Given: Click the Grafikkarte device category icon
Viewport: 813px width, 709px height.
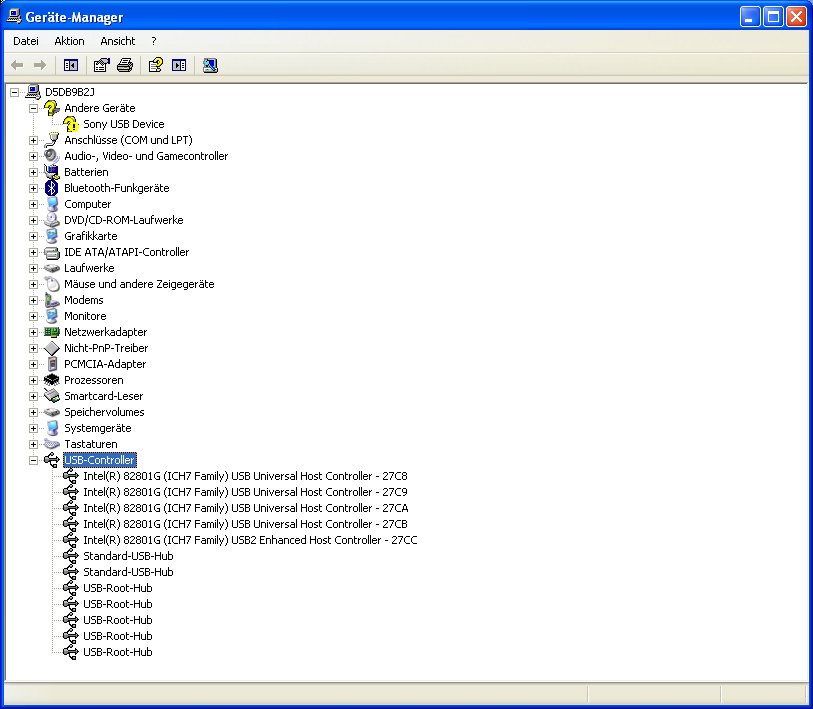Looking at the screenshot, I should tap(51, 236).
